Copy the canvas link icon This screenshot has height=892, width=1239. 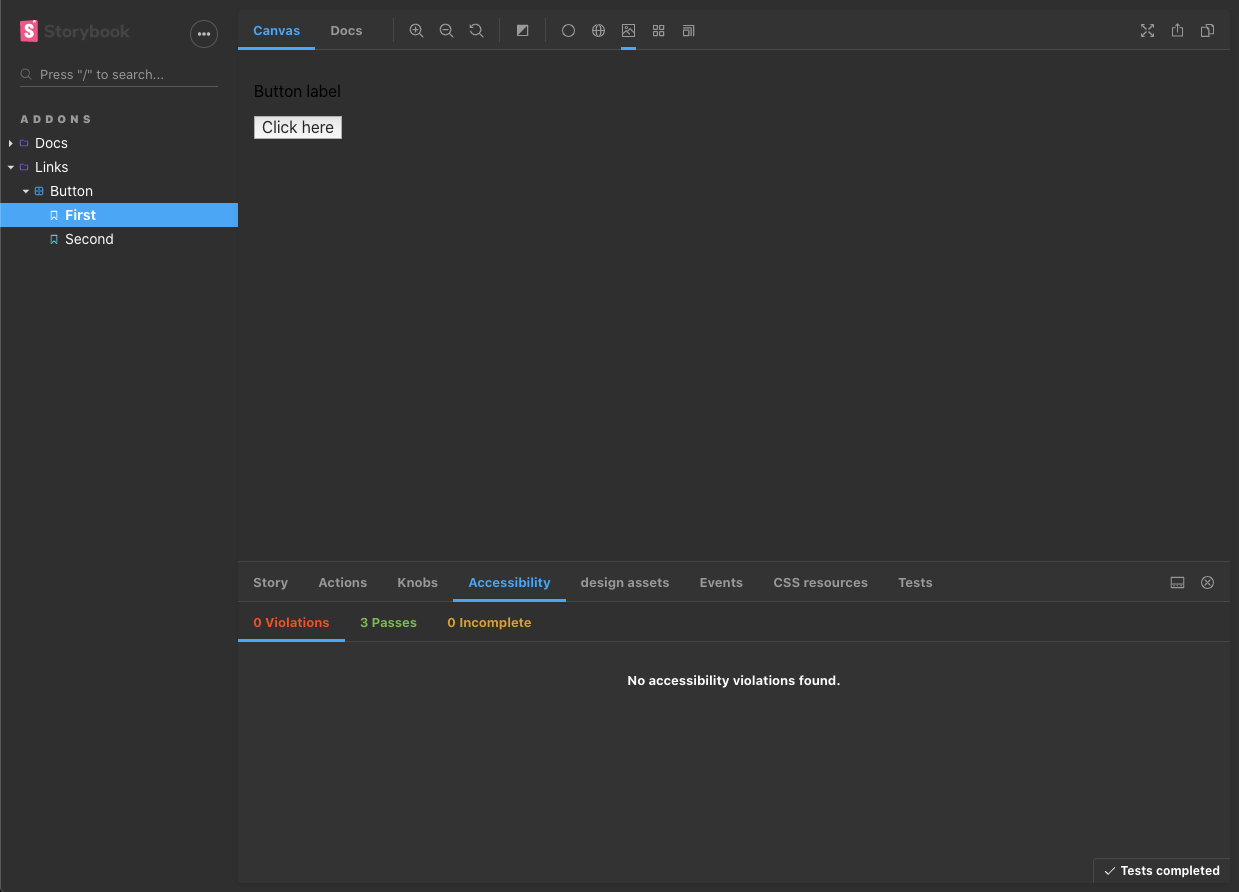click(1207, 31)
